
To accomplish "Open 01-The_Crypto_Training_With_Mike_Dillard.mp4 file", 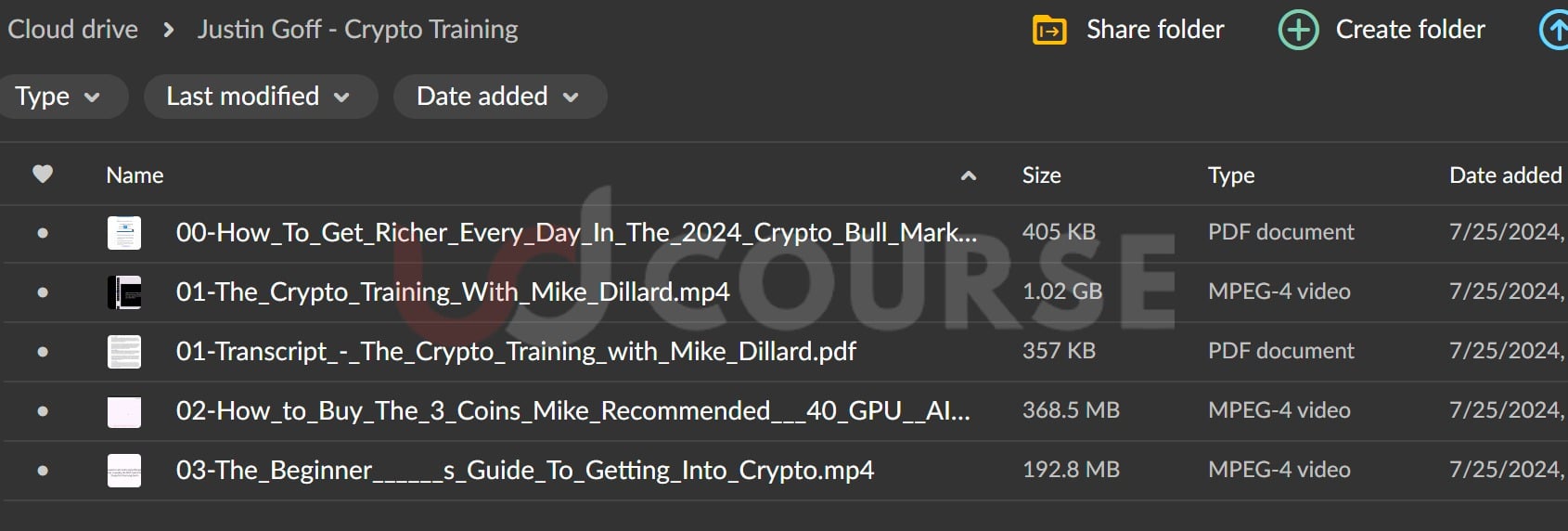I will tap(453, 292).
